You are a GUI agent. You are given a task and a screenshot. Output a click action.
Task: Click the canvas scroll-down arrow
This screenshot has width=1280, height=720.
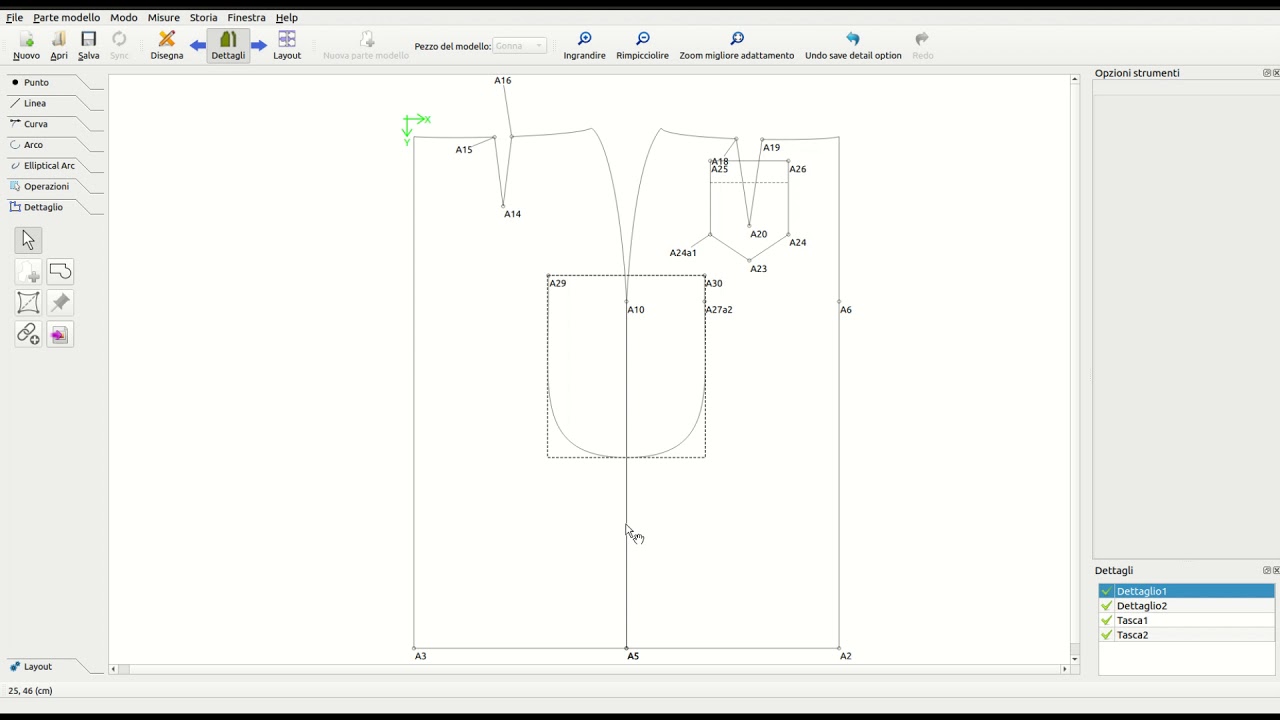[x=1075, y=659]
